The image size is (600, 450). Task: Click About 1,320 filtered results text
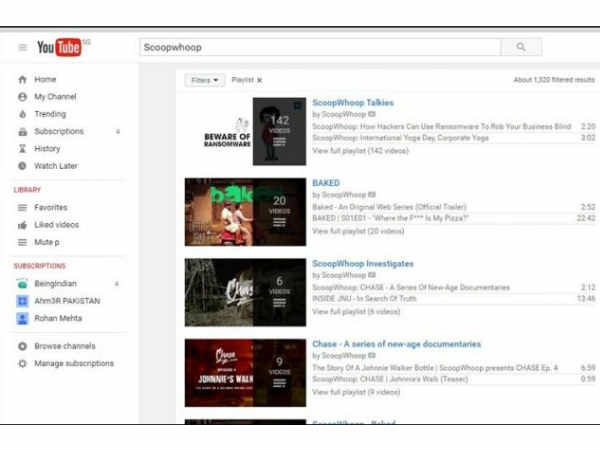point(554,80)
